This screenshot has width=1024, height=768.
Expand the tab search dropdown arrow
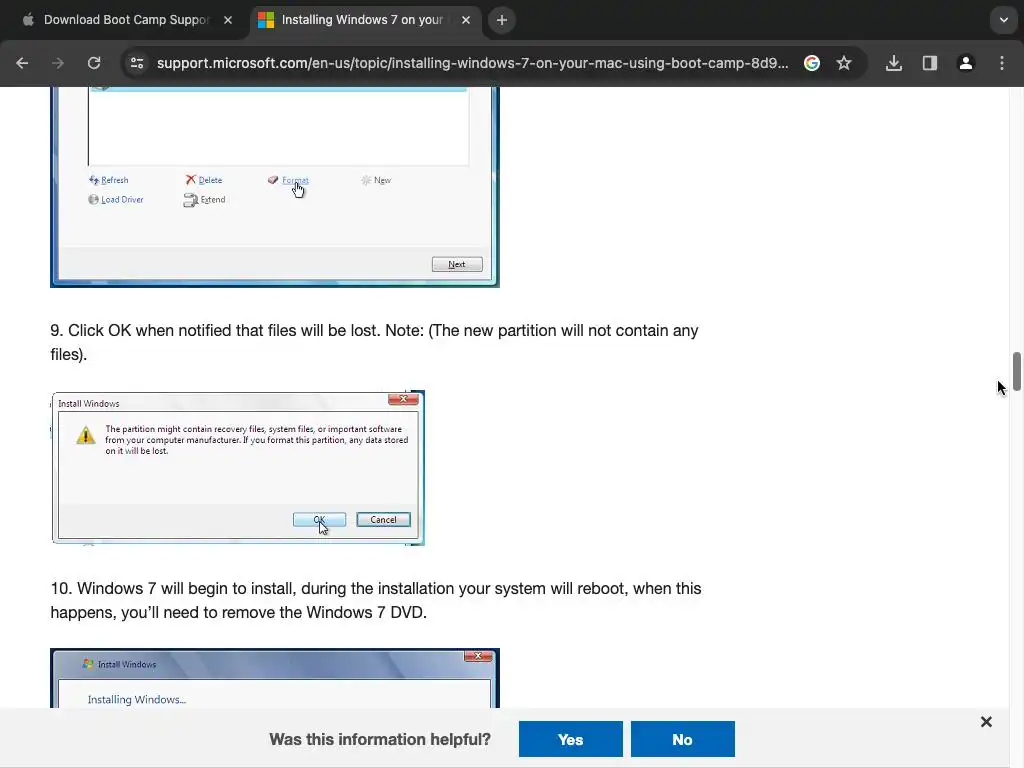[x=1004, y=20]
